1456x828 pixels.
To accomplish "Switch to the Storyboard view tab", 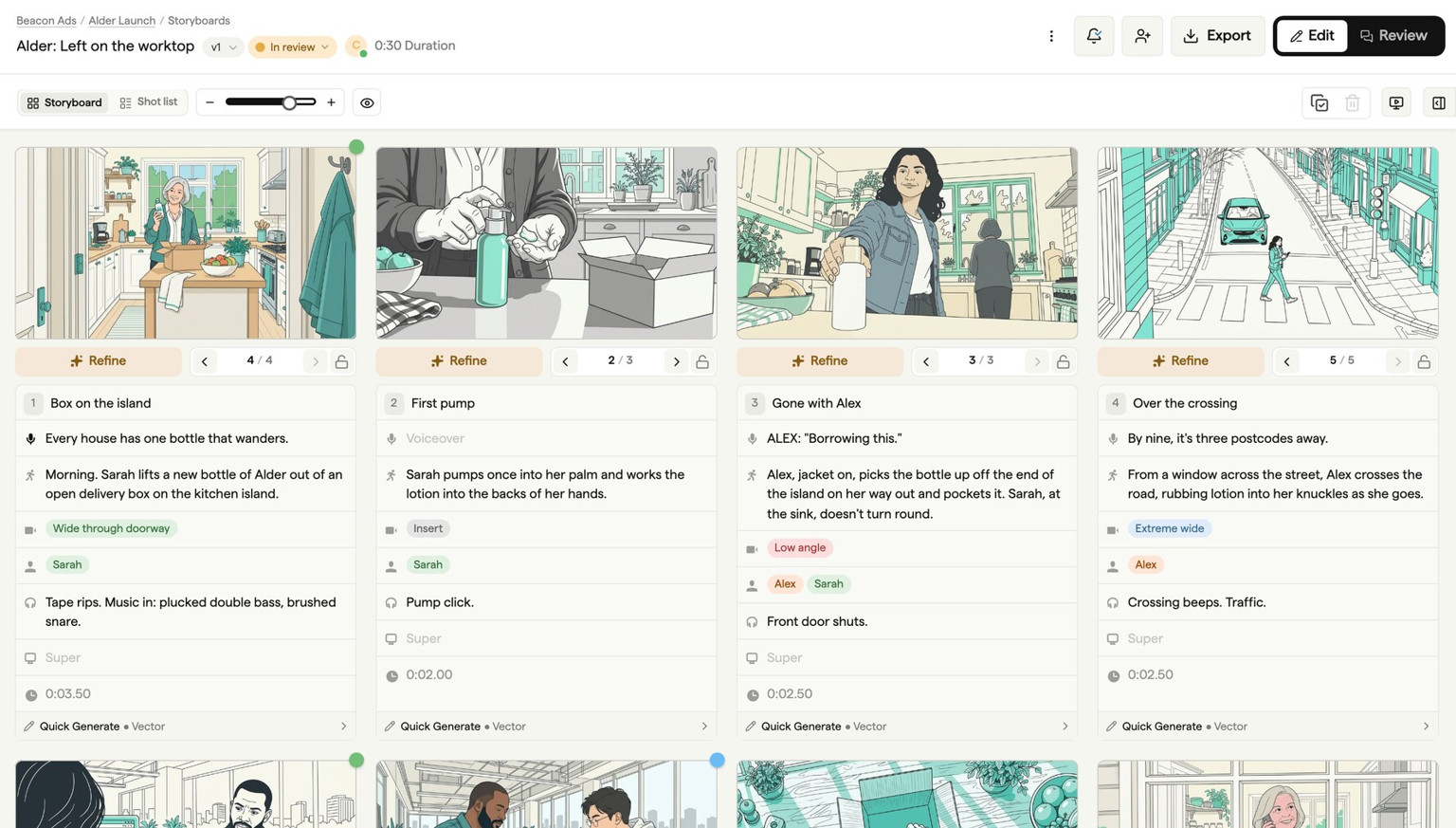I will [64, 102].
